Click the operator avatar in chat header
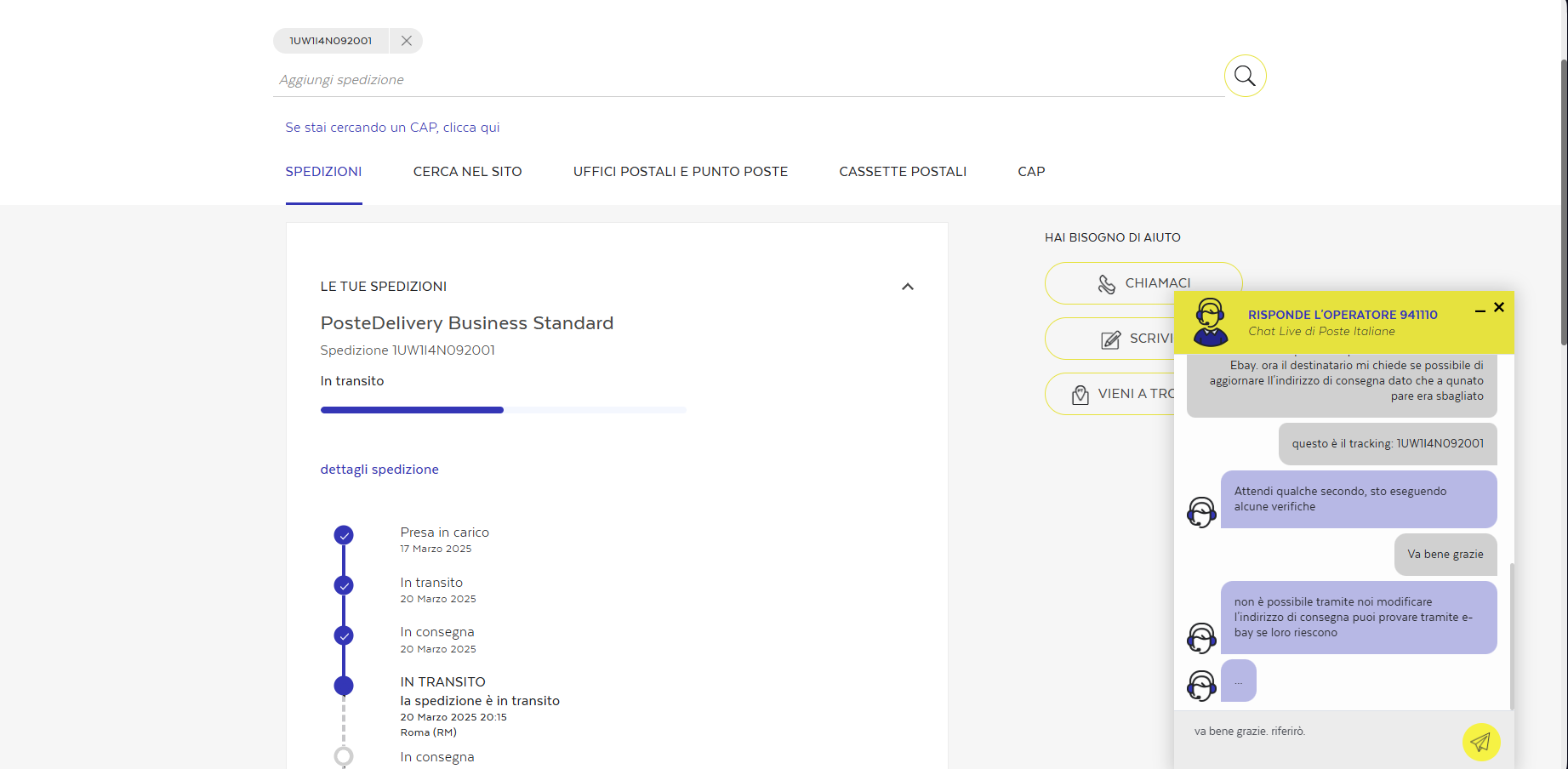This screenshot has height=769, width=1568. pyautogui.click(x=1211, y=322)
